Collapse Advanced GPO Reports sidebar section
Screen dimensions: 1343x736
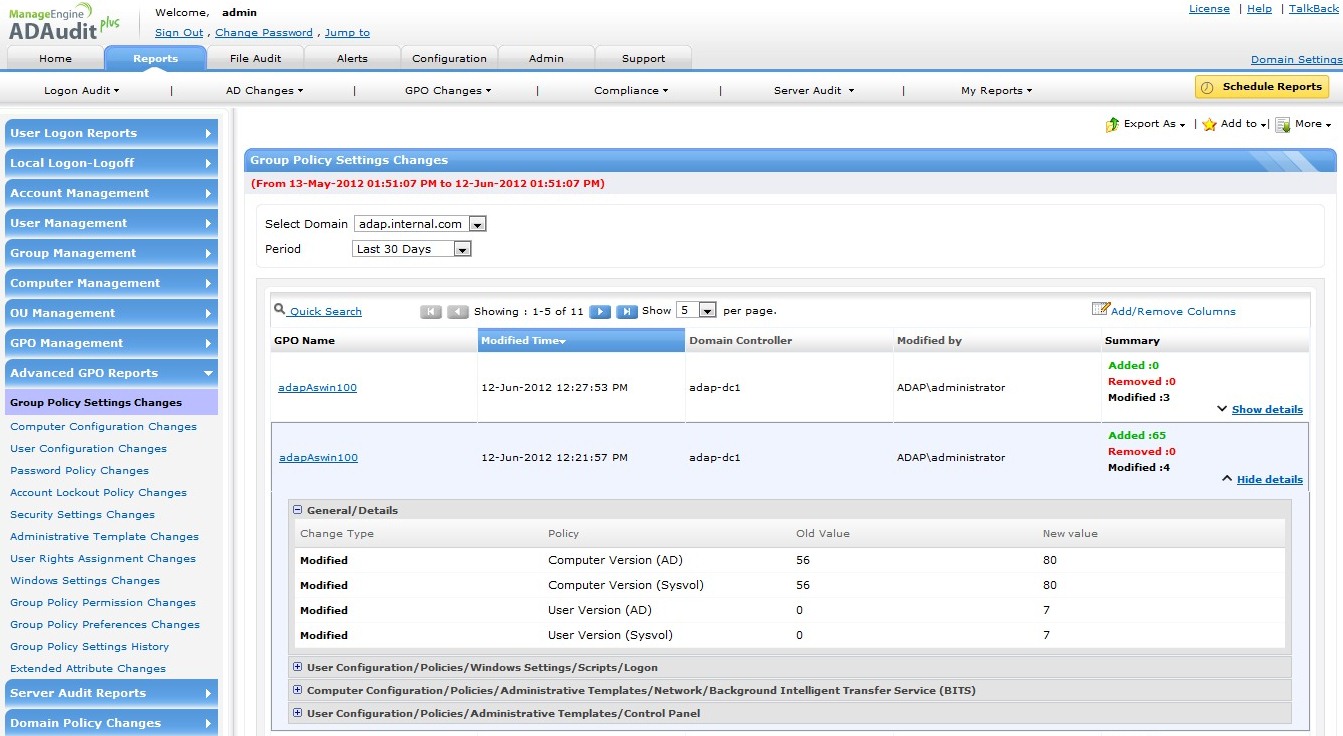[x=111, y=373]
